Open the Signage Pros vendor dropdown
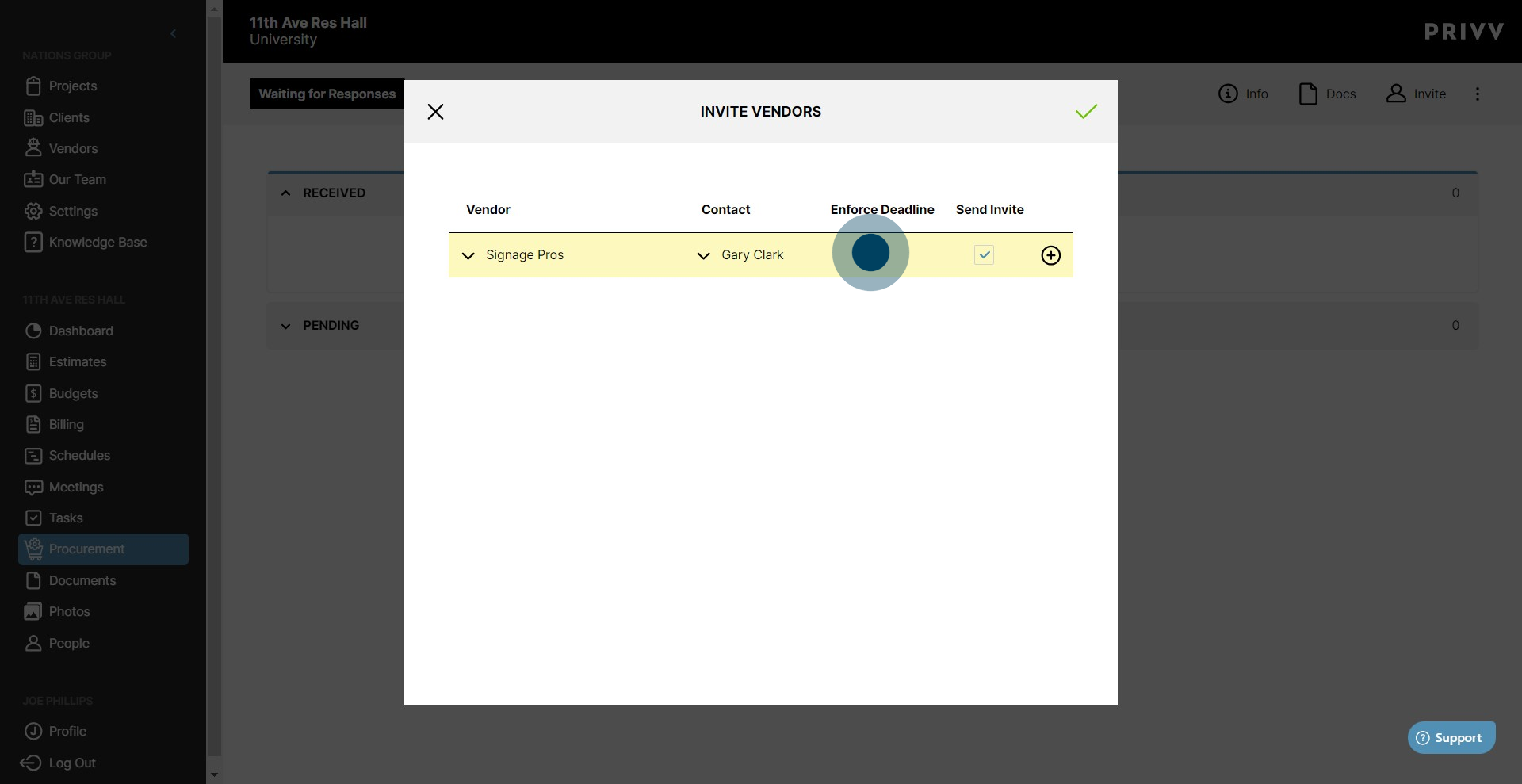This screenshot has width=1522, height=784. 468,255
